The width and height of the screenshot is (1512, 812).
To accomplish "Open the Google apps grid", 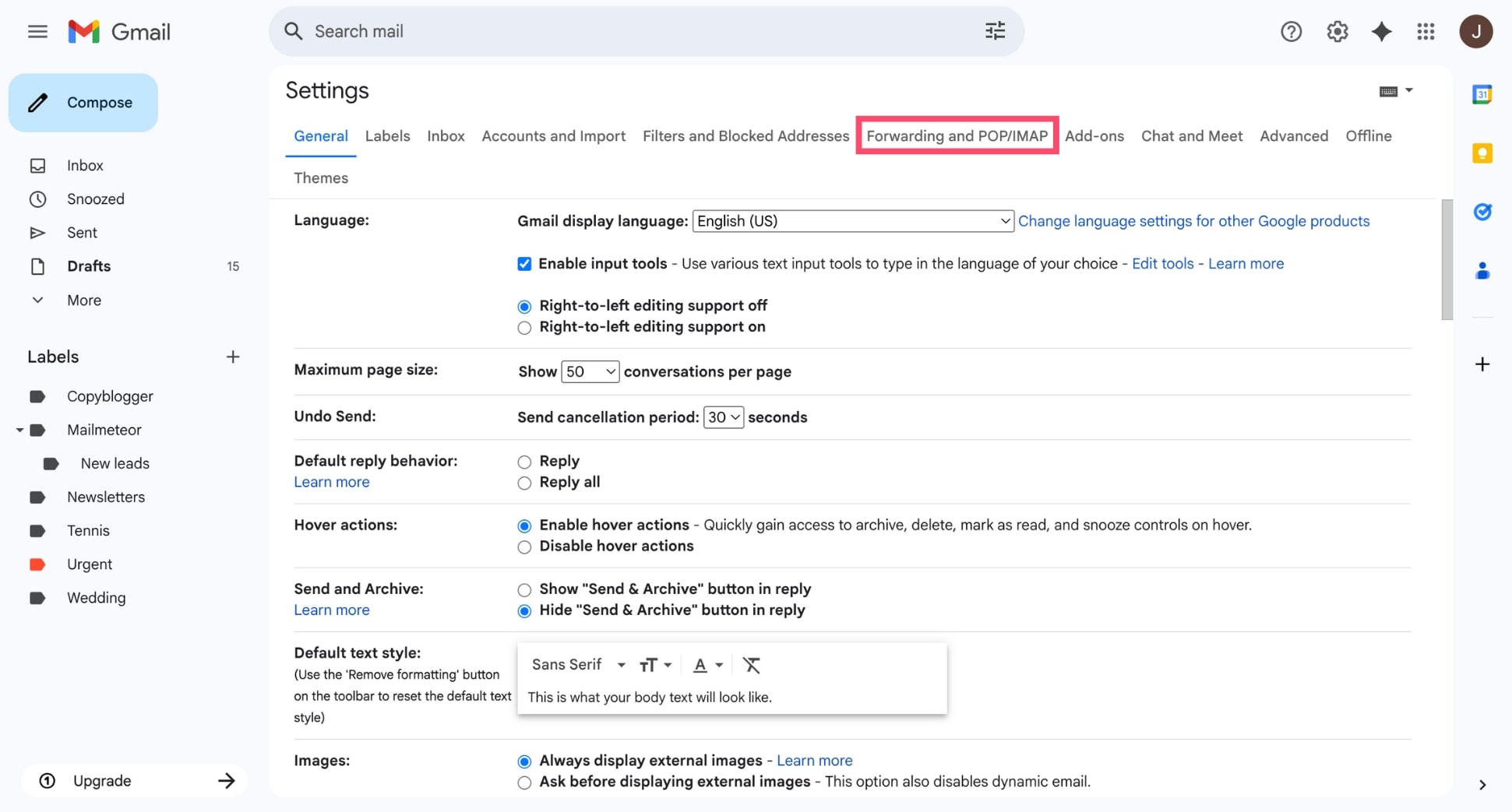I will [x=1426, y=31].
